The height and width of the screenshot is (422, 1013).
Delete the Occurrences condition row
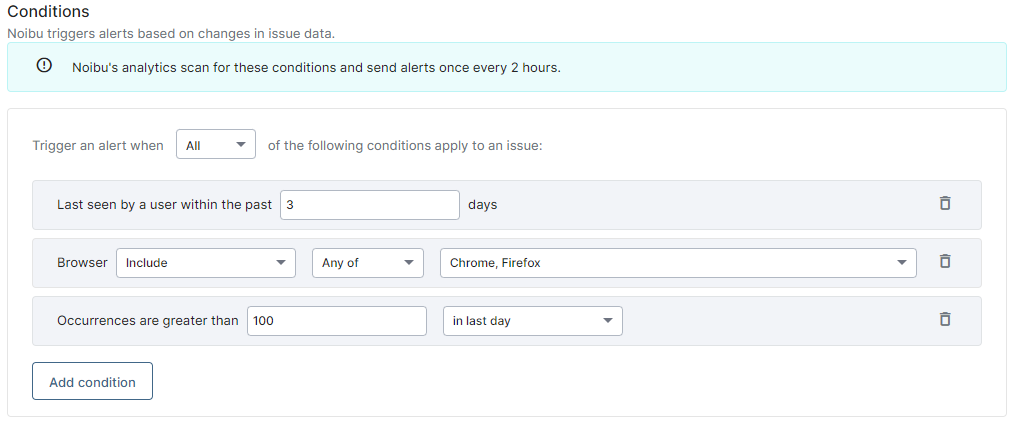[945, 319]
